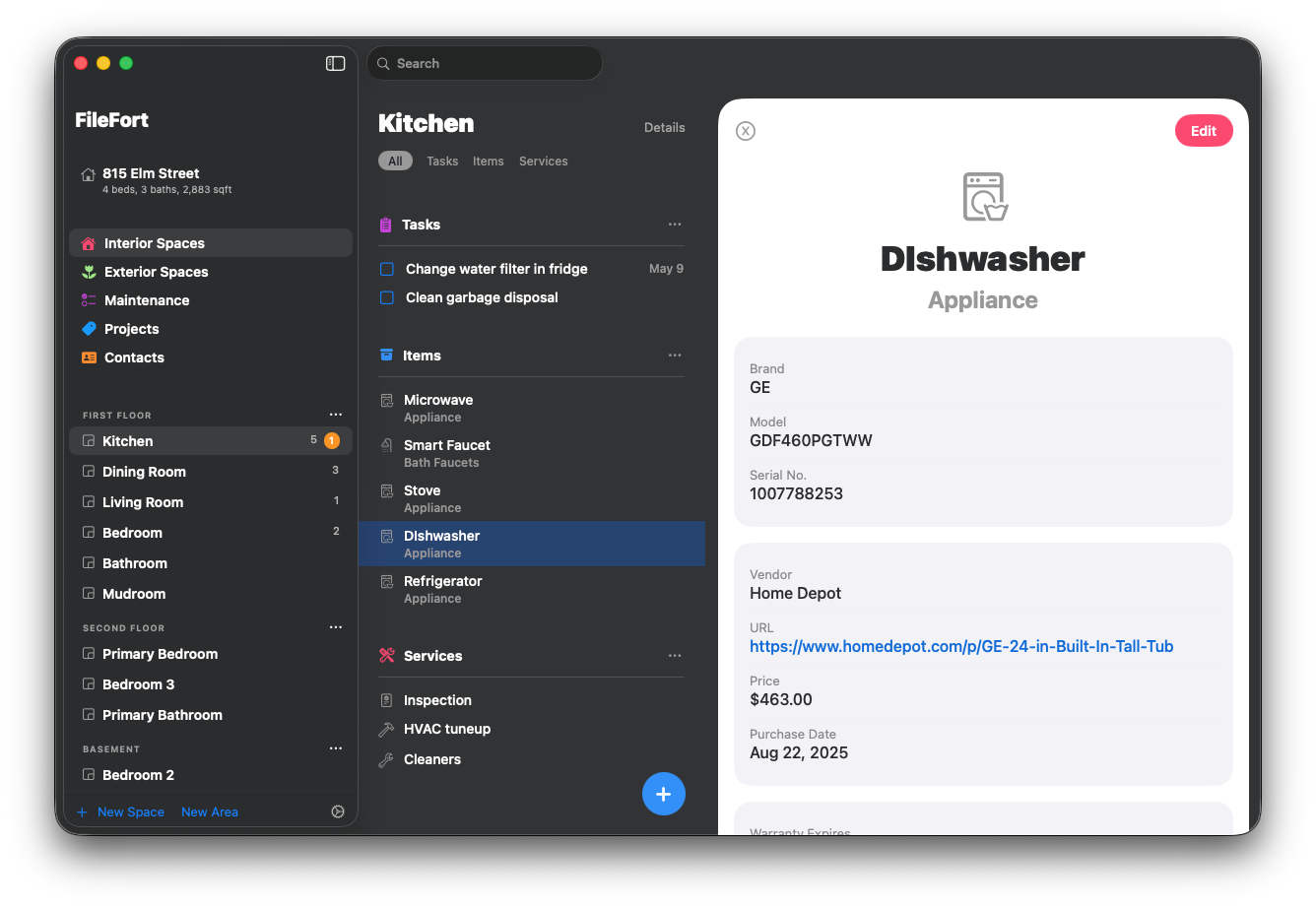Click the blue add plus button
The image size is (1316, 908).
tap(664, 794)
